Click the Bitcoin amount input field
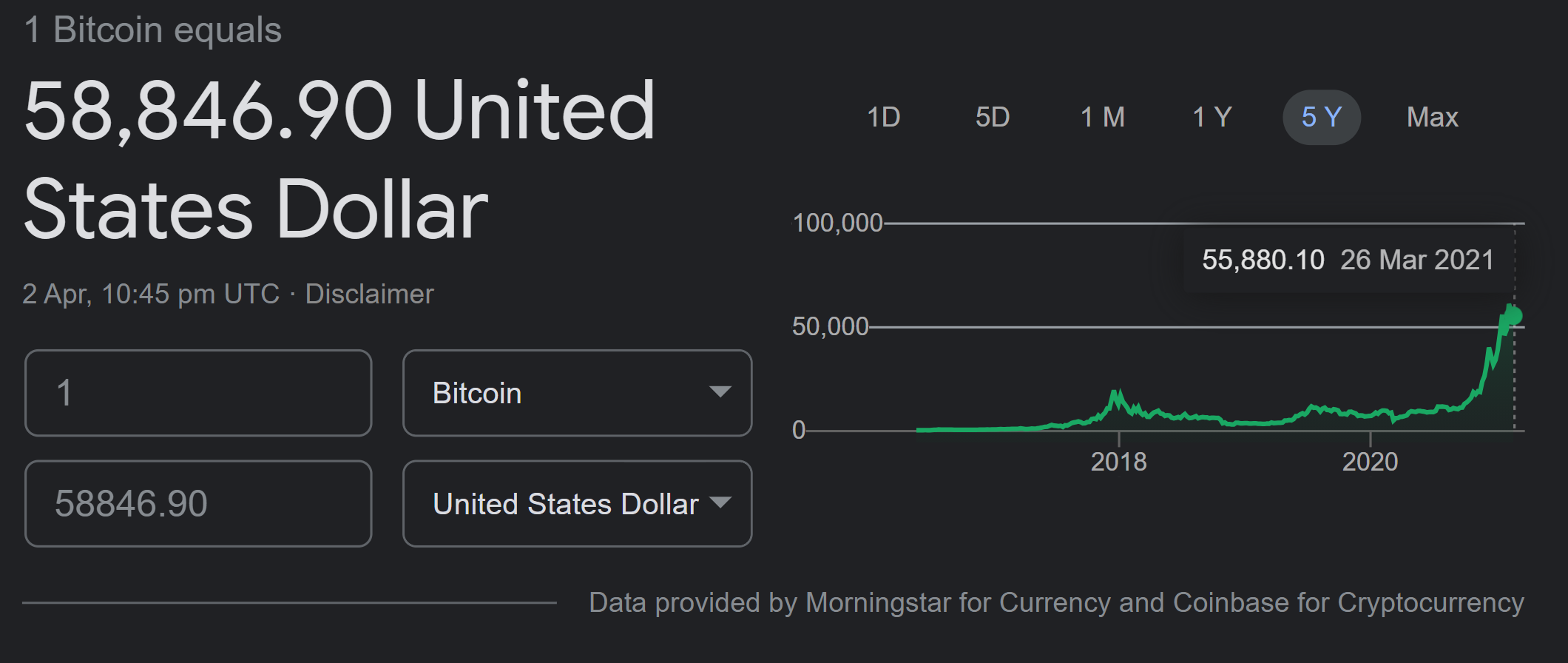Screen dimensions: 1568x663 pyautogui.click(x=198, y=393)
